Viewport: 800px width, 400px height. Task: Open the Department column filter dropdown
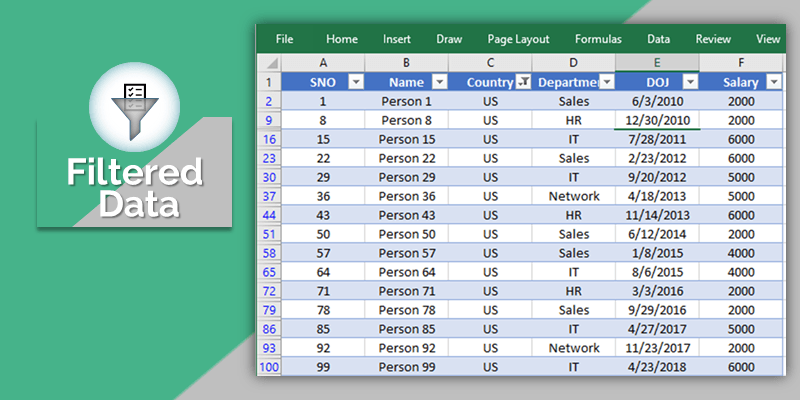point(607,82)
